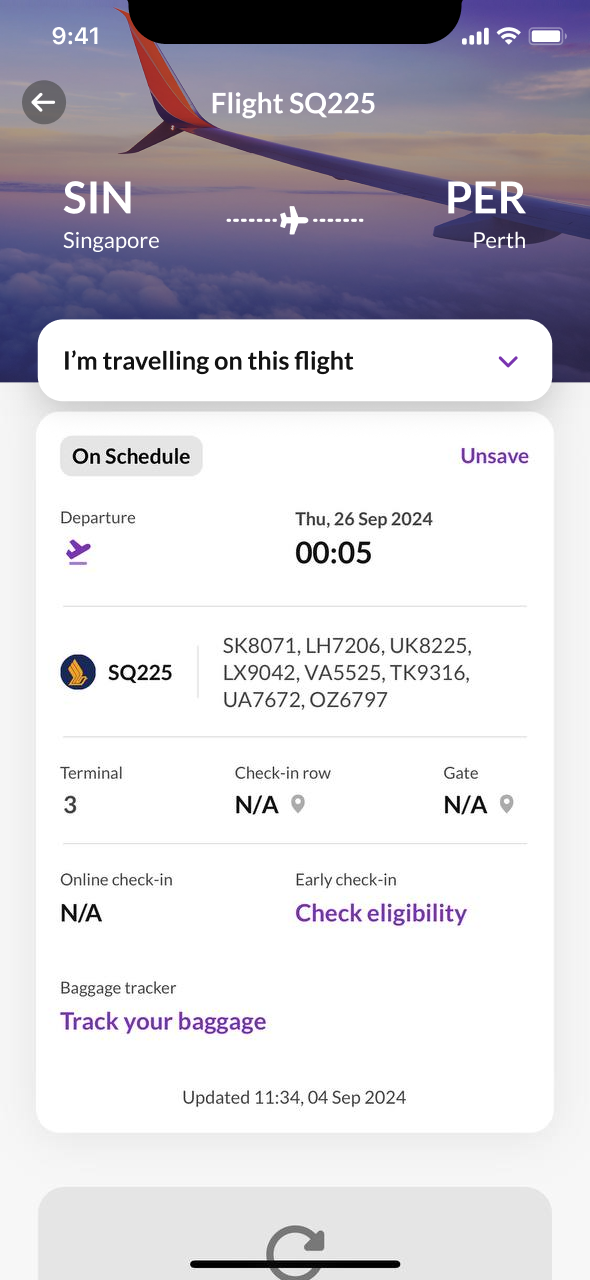The height and width of the screenshot is (1280, 590).
Task: Select the SQ225 flight number label
Action: (140, 673)
